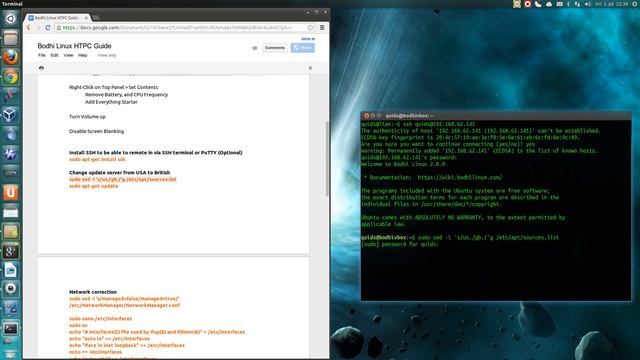
Task: Open the webcam app in dock
Action: click(11, 289)
